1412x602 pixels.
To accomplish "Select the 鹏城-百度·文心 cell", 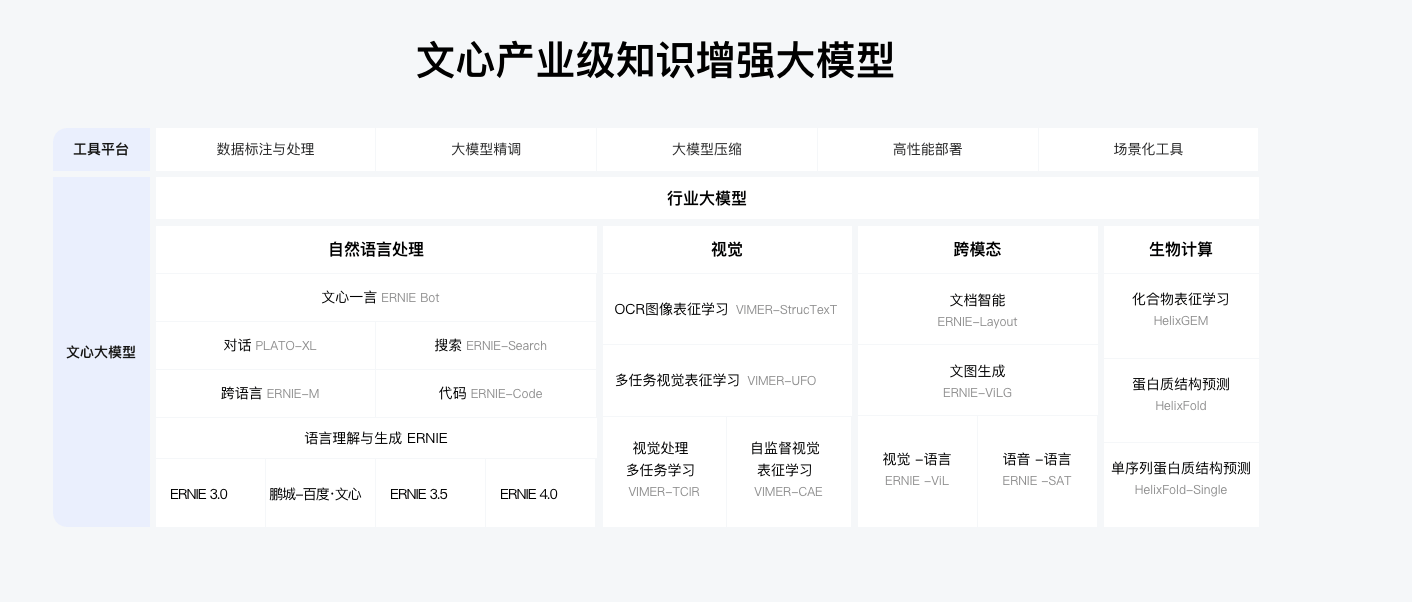I will (x=321, y=493).
